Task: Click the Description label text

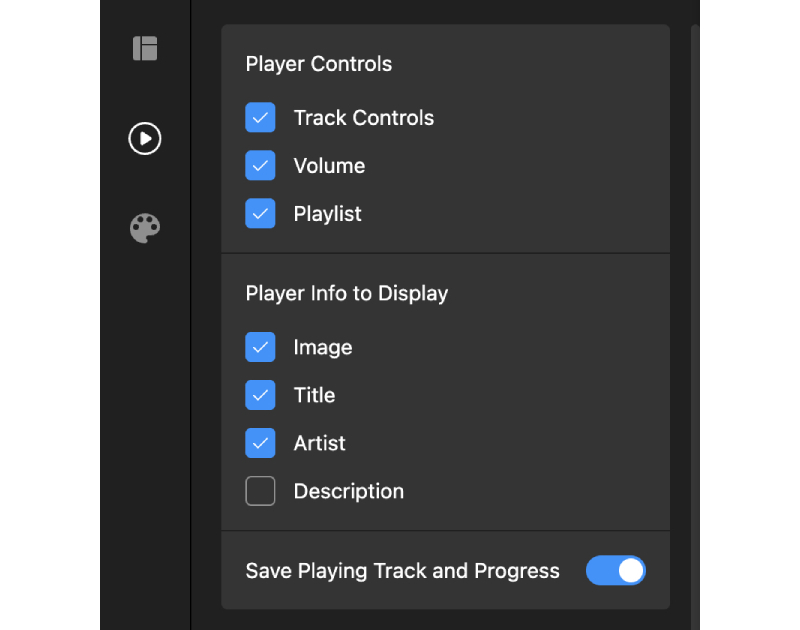Action: point(348,491)
